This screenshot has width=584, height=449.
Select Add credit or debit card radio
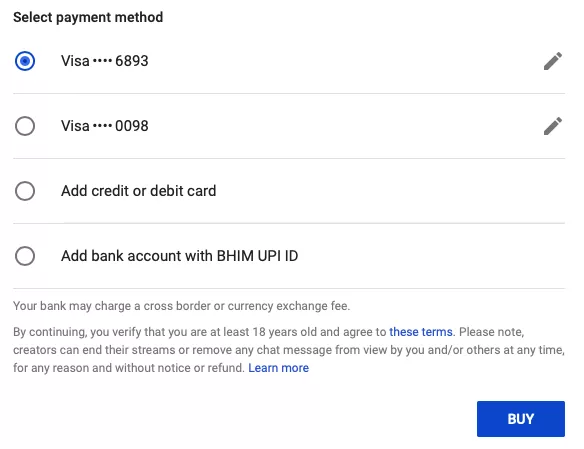(x=25, y=191)
